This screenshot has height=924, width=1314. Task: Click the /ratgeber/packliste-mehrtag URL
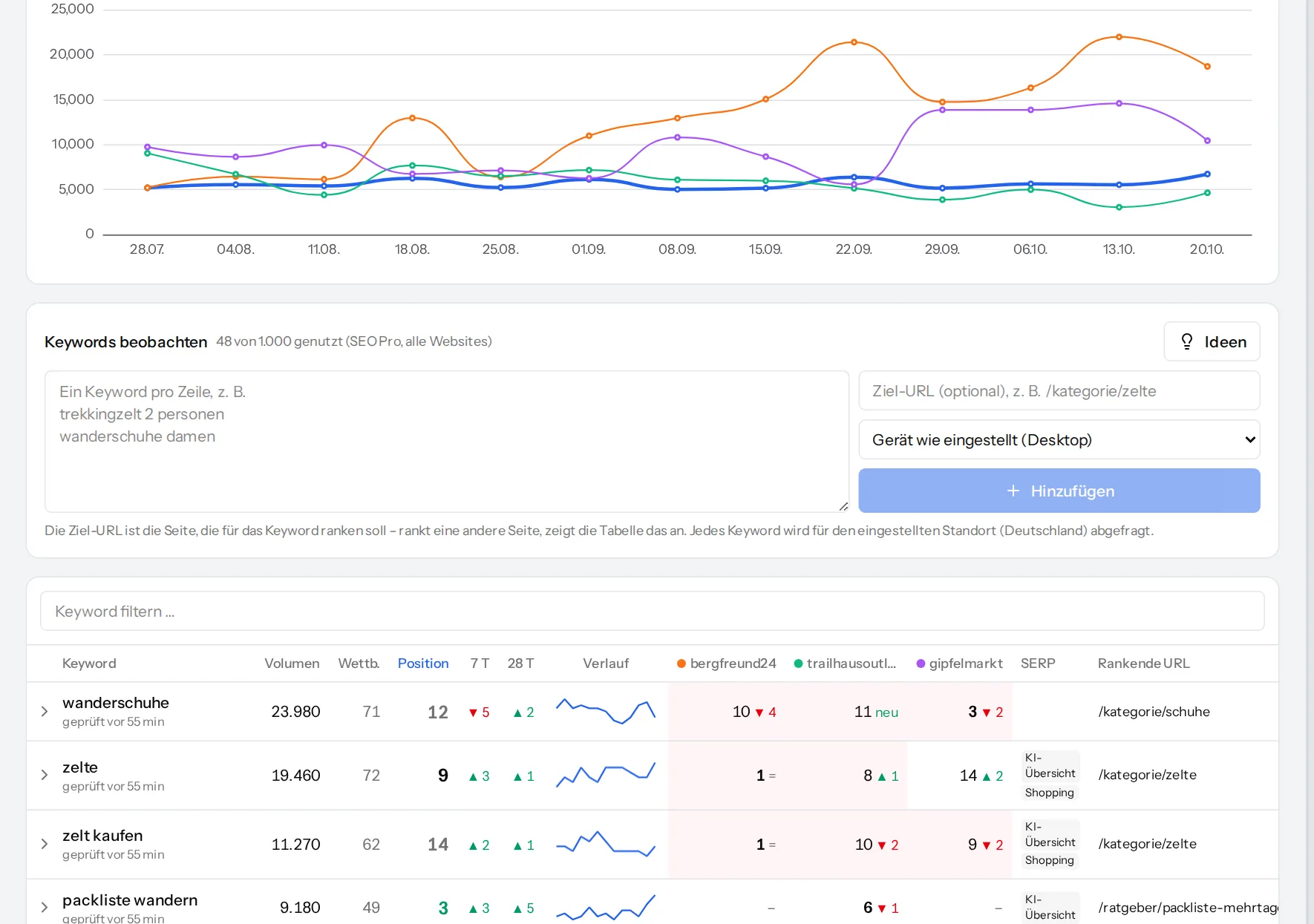coord(1188,908)
